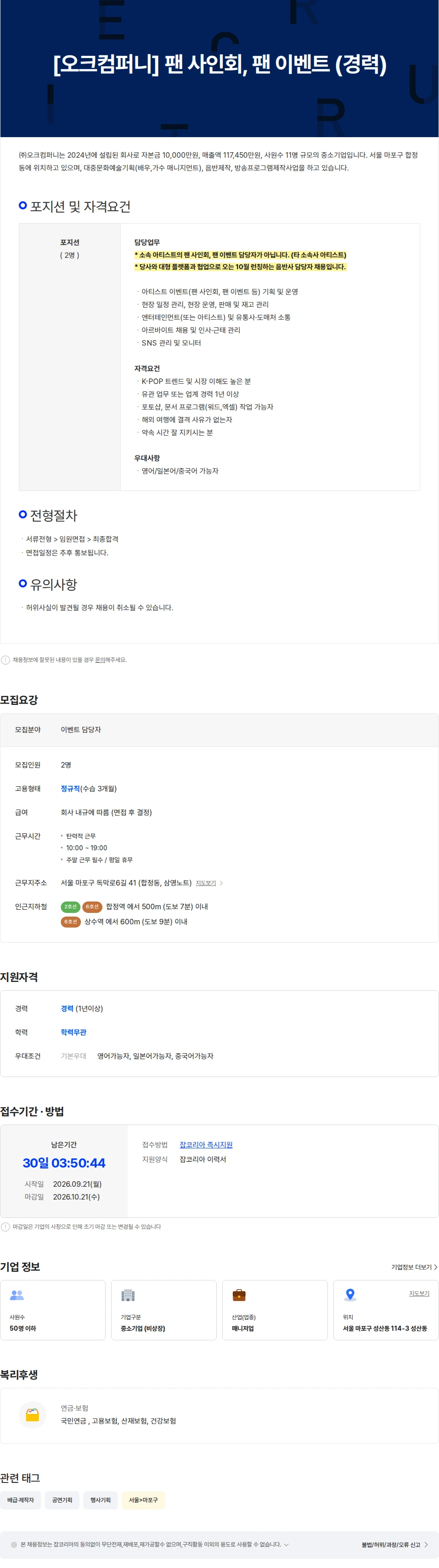The image size is (439, 1568).
Task: Click the 위치 map pin icon
Action: (350, 1295)
